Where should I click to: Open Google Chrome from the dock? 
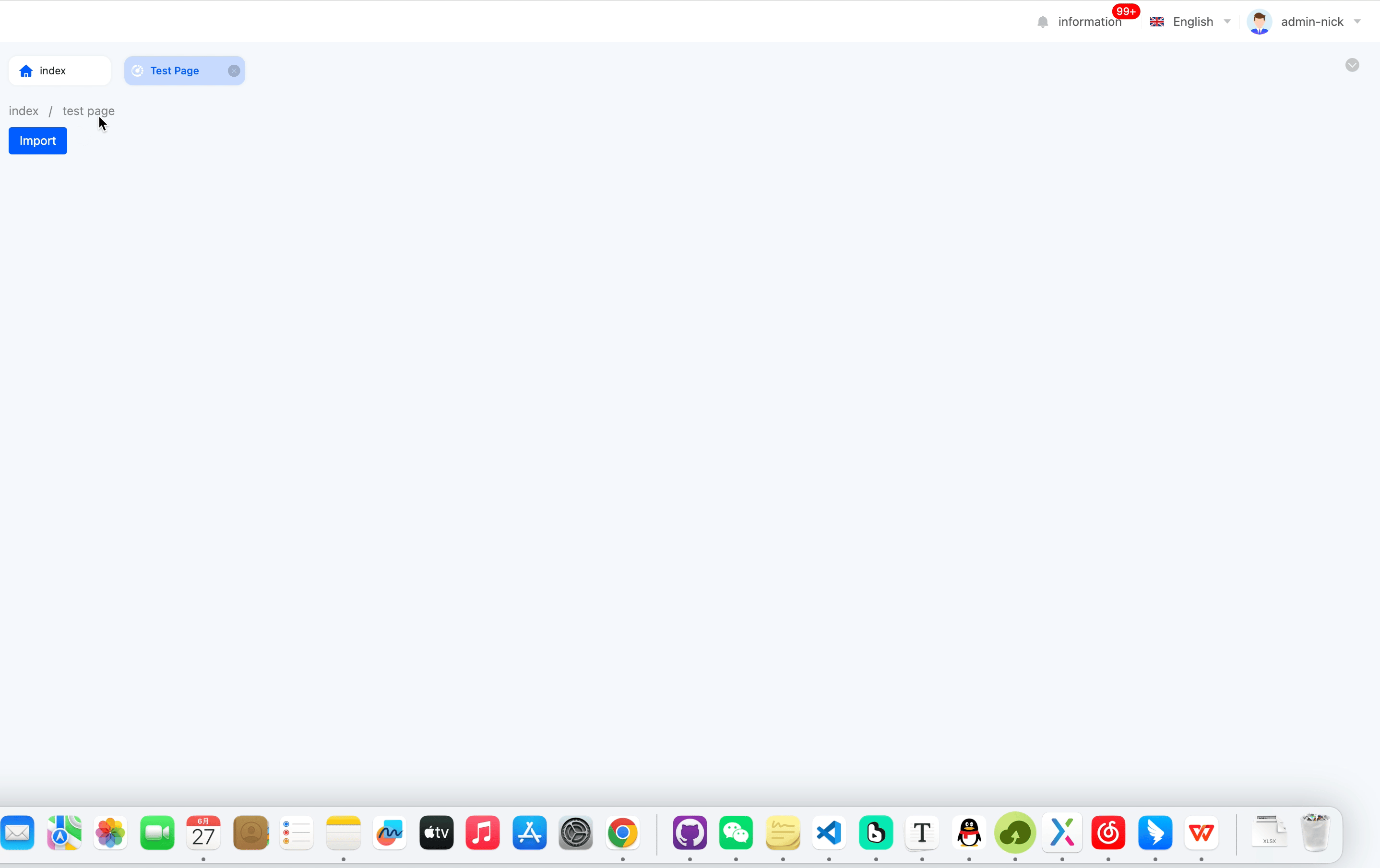(x=622, y=833)
